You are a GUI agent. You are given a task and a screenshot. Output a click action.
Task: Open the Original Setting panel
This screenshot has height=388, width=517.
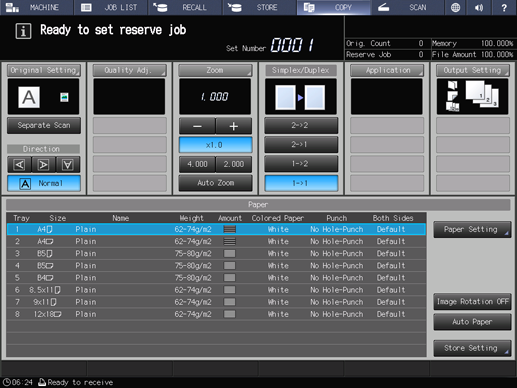click(x=44, y=70)
